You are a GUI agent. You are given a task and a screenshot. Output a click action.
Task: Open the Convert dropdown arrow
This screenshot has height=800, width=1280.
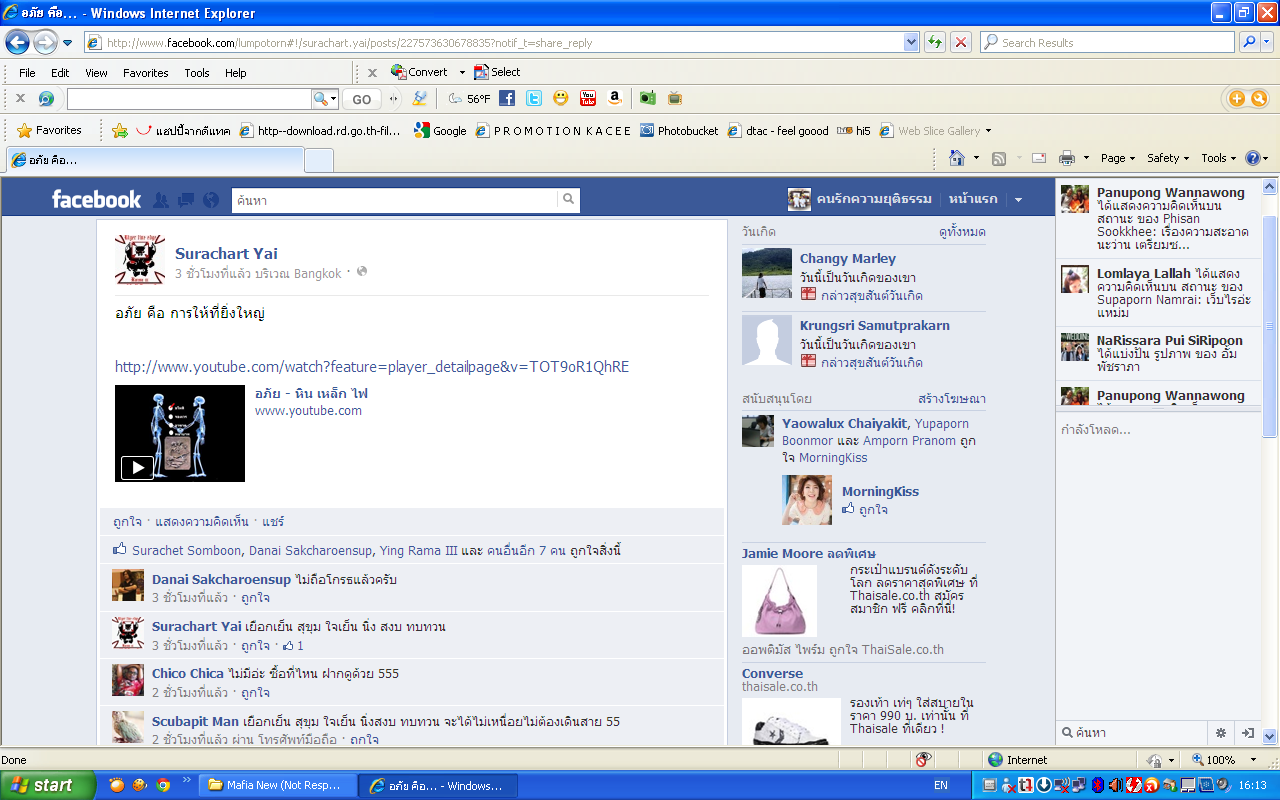click(x=462, y=72)
